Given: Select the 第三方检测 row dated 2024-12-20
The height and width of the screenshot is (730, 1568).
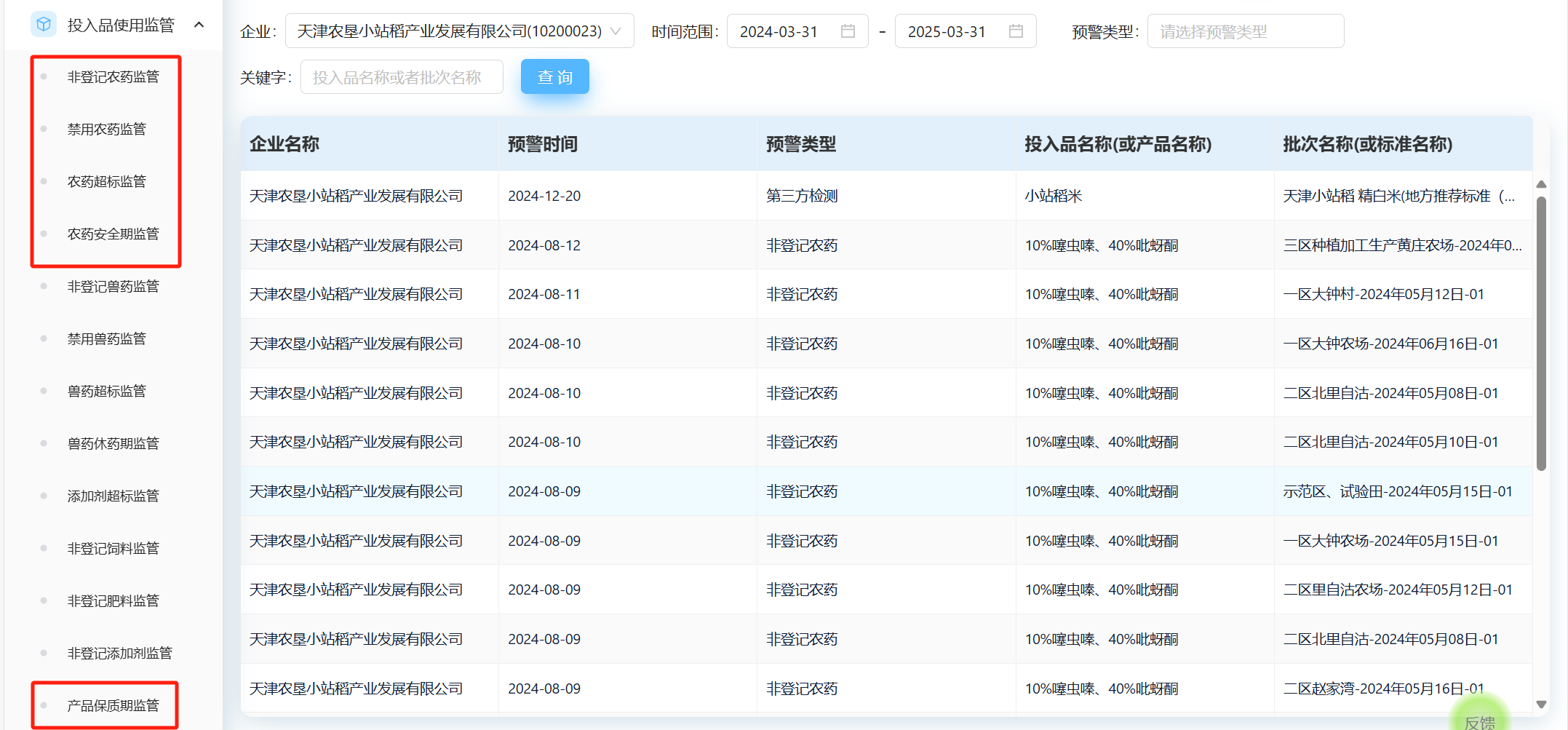Looking at the screenshot, I should (x=800, y=196).
